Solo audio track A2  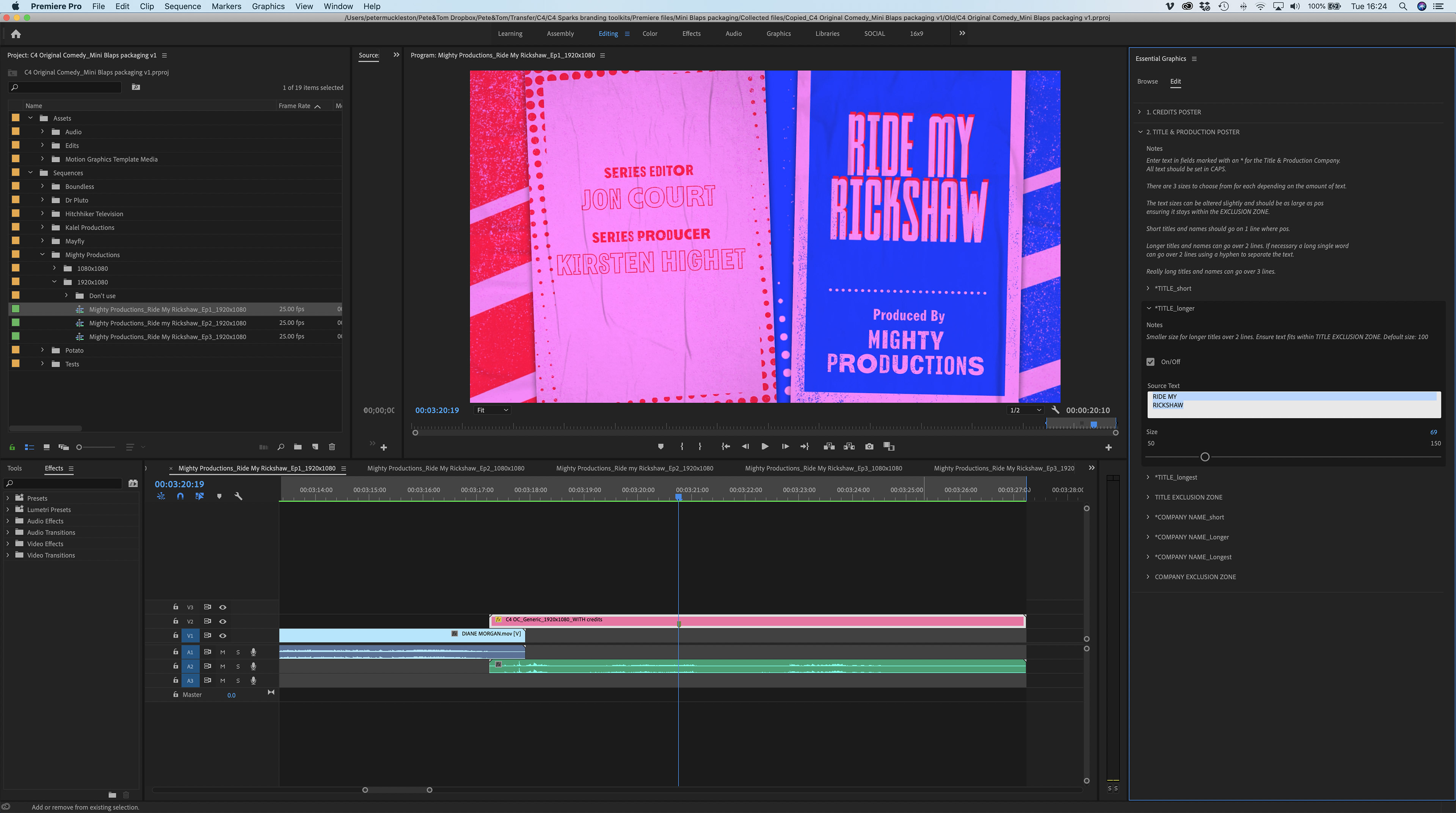pyautogui.click(x=238, y=667)
